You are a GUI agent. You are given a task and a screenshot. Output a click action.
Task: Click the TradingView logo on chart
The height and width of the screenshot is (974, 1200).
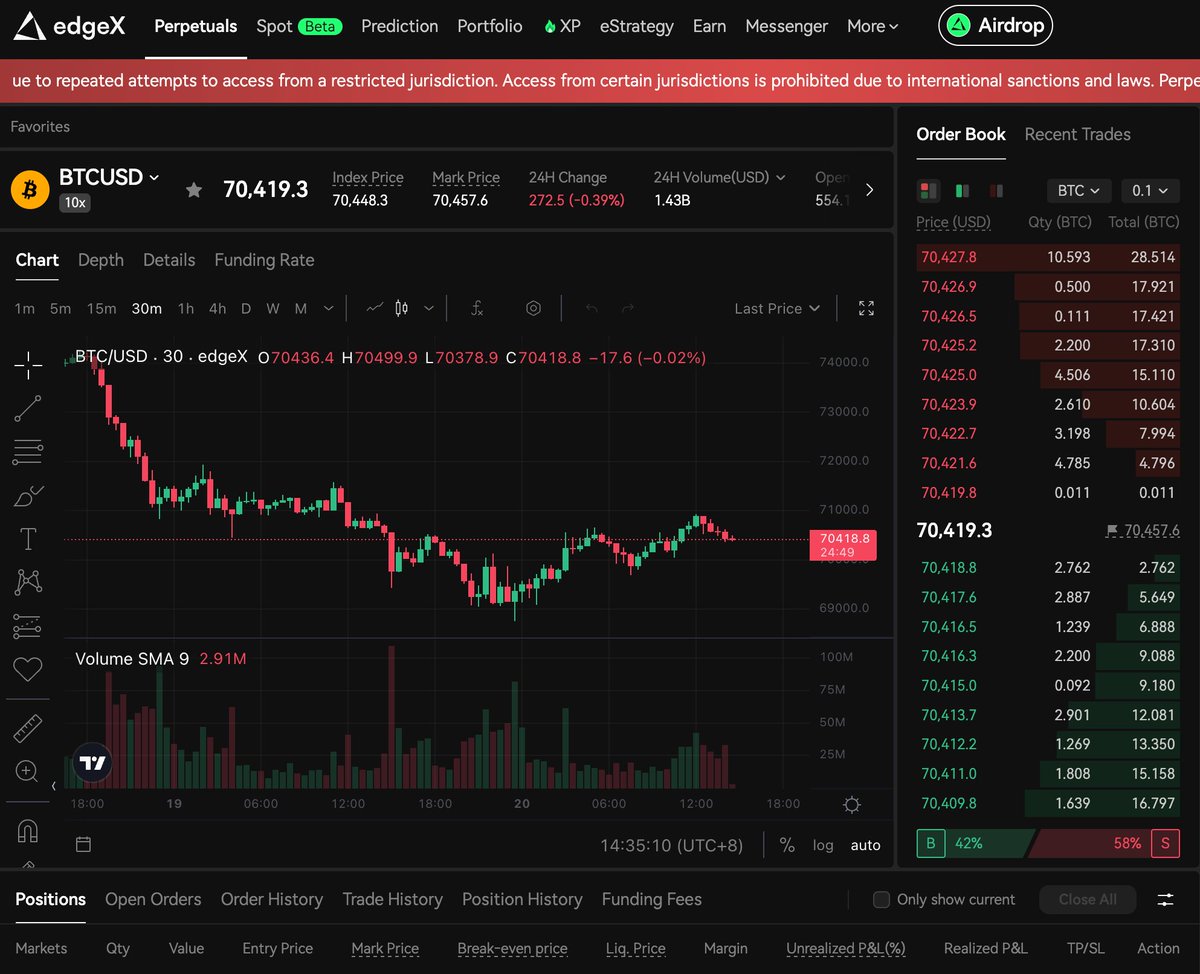click(92, 763)
